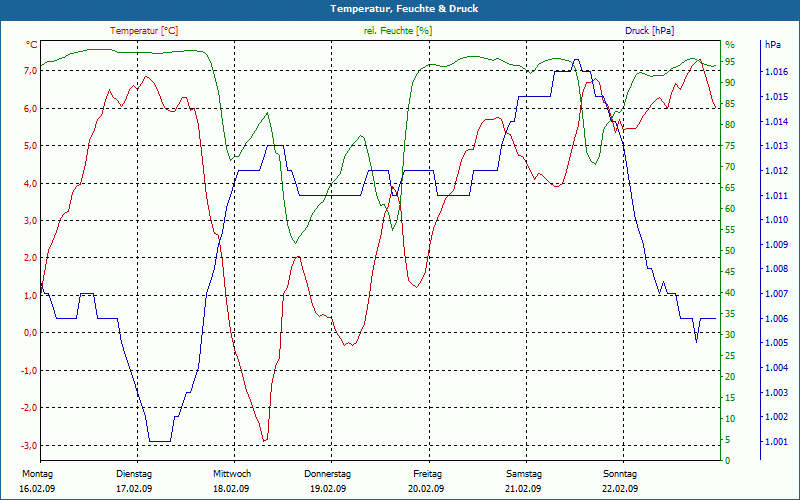Click the 20.02.09 date label

tap(426, 489)
